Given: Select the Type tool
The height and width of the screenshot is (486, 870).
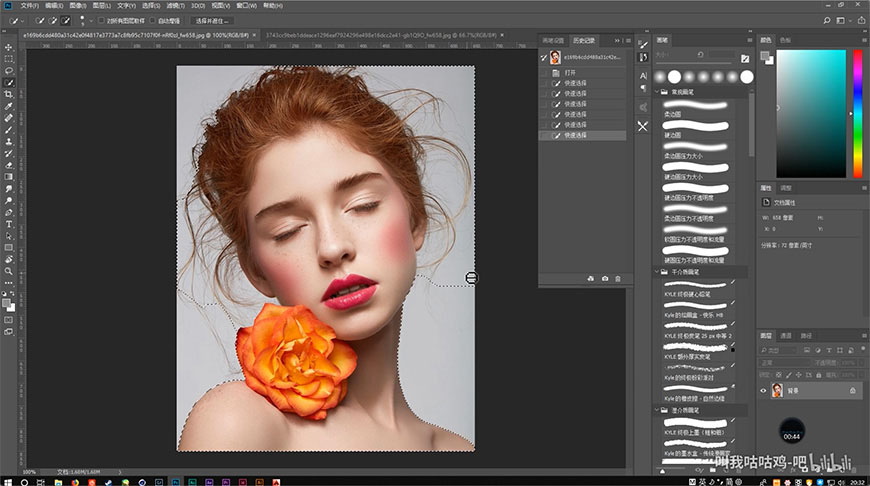Looking at the screenshot, I should [x=8, y=223].
